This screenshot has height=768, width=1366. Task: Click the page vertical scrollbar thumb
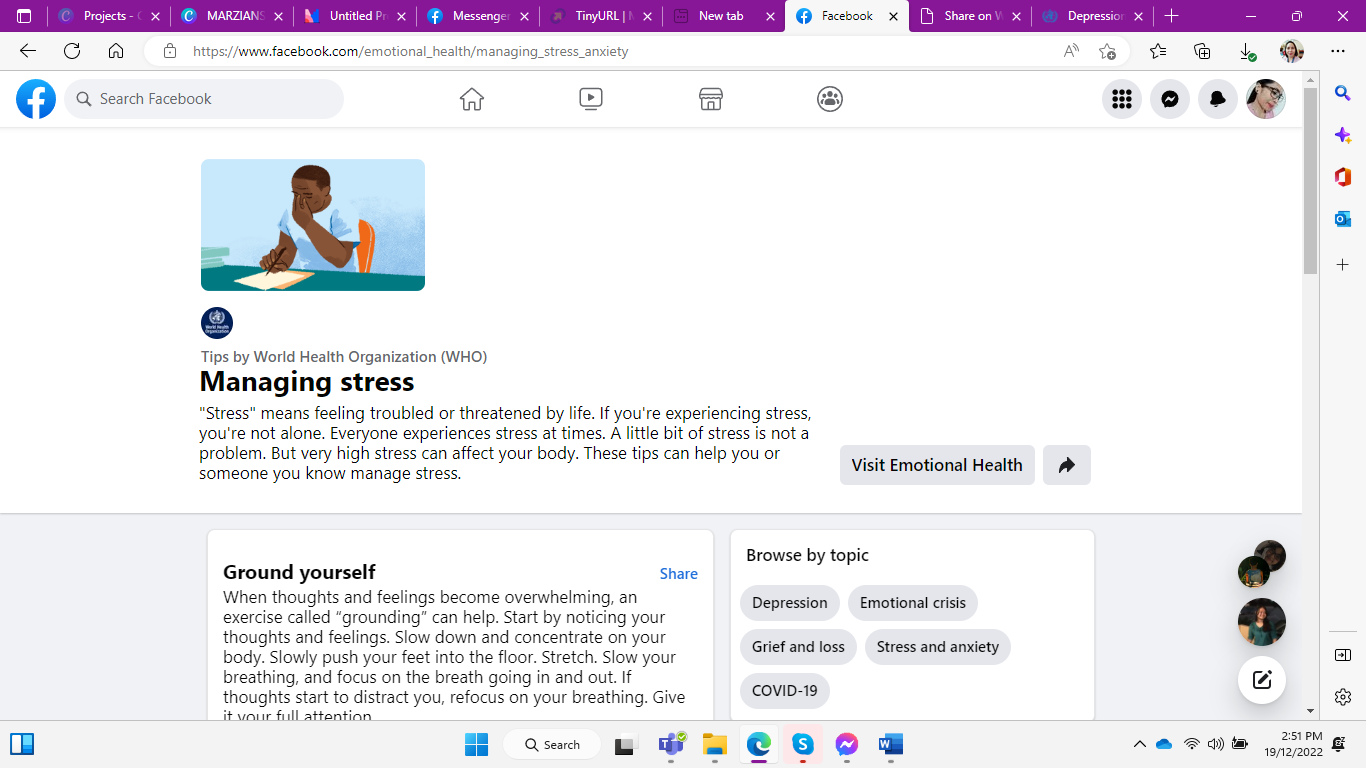[x=1310, y=180]
